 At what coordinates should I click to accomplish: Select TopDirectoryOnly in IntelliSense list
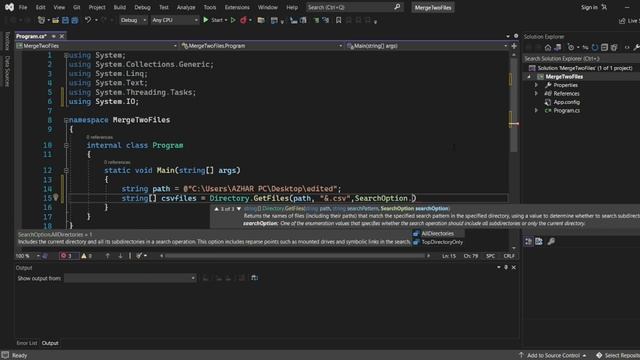[x=438, y=242]
